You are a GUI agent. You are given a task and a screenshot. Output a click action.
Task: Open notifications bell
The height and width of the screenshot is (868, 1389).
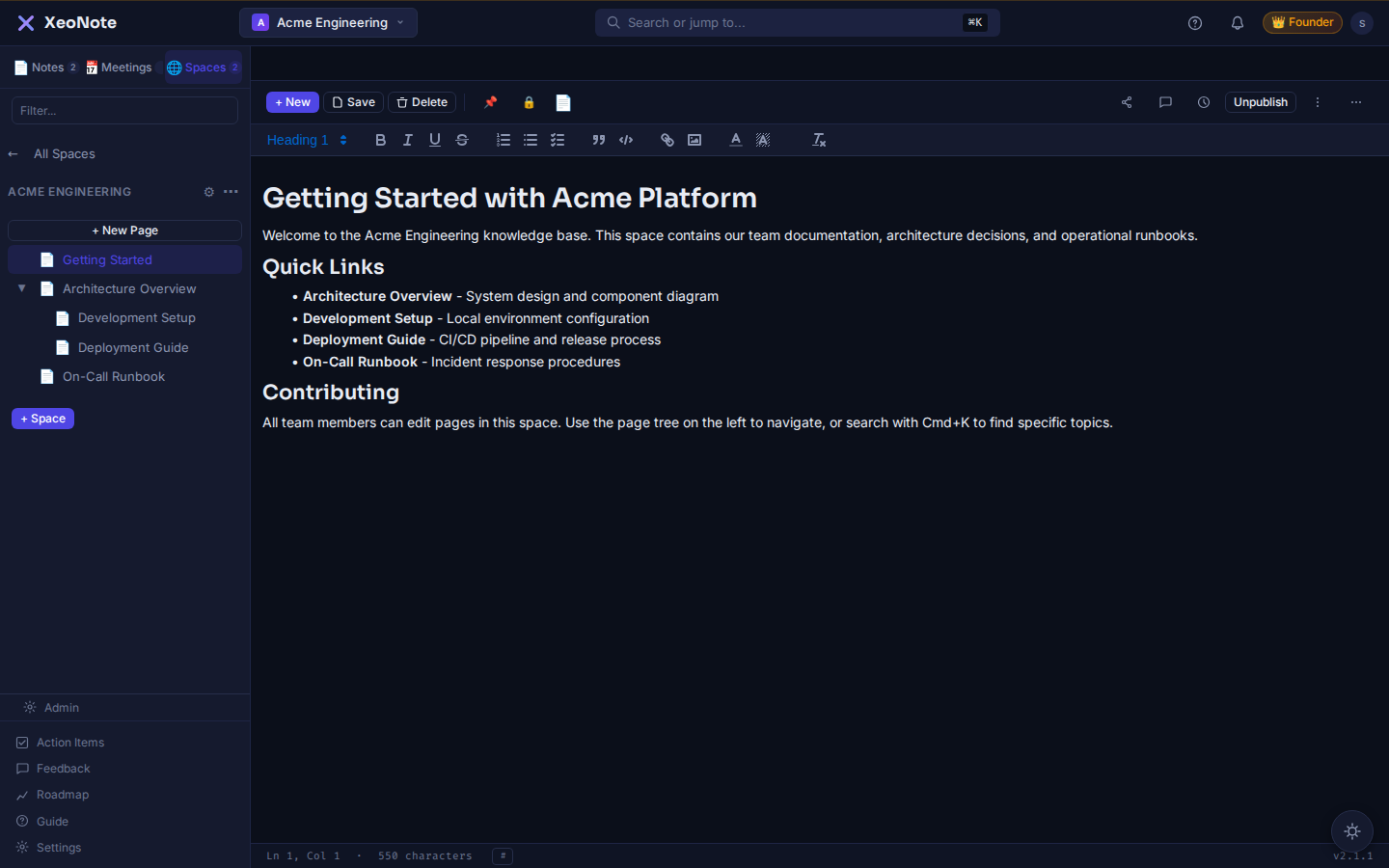pyautogui.click(x=1238, y=23)
